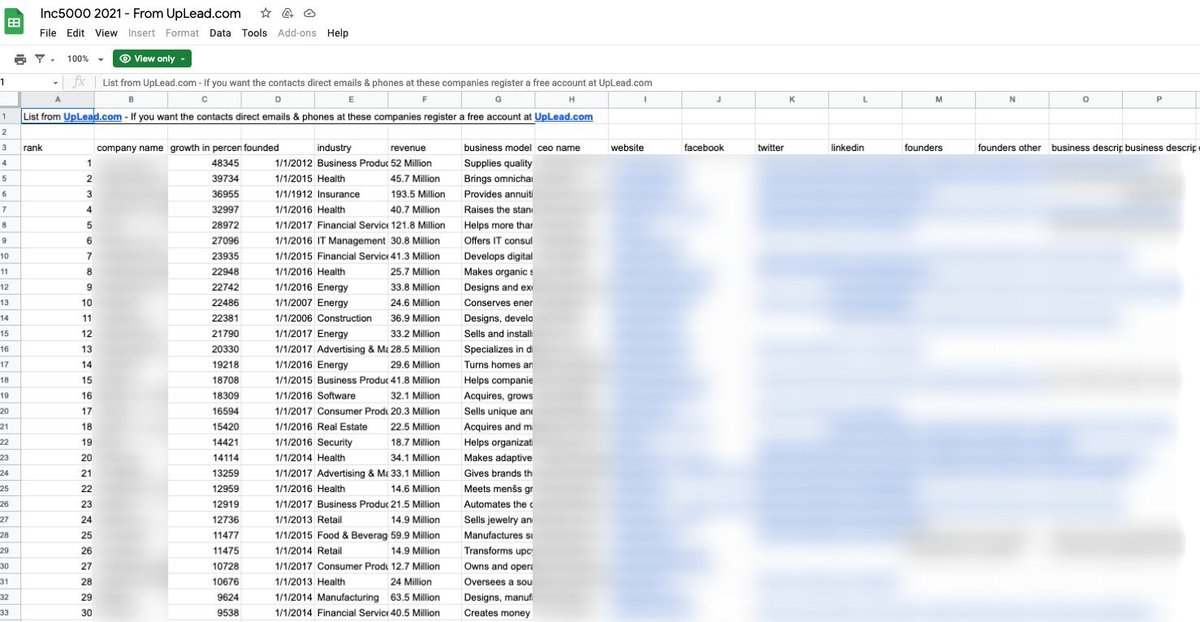Click the 'ceo name' header cell

click(572, 147)
